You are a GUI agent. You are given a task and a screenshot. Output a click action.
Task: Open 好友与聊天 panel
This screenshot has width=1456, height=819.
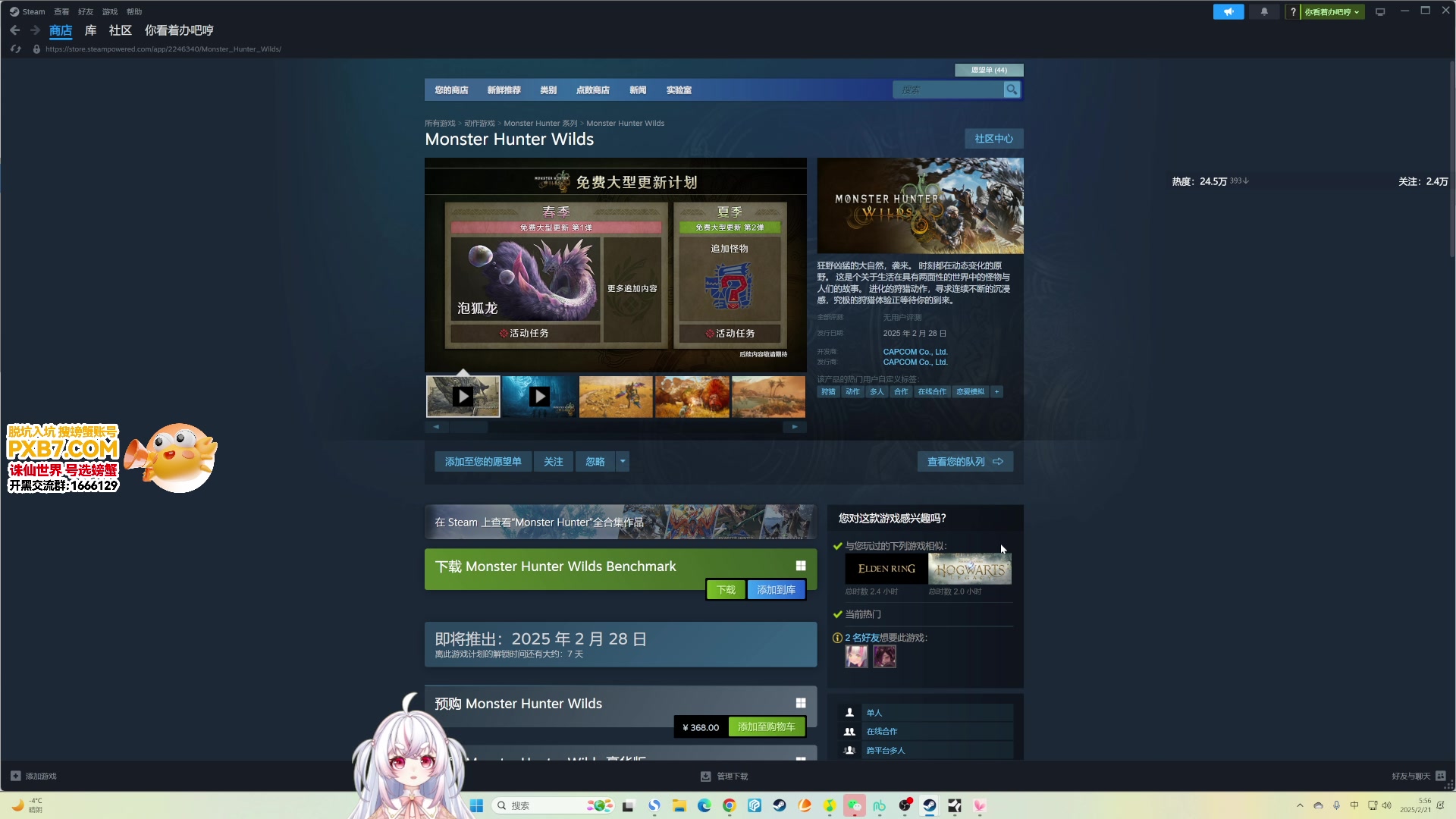(1418, 777)
